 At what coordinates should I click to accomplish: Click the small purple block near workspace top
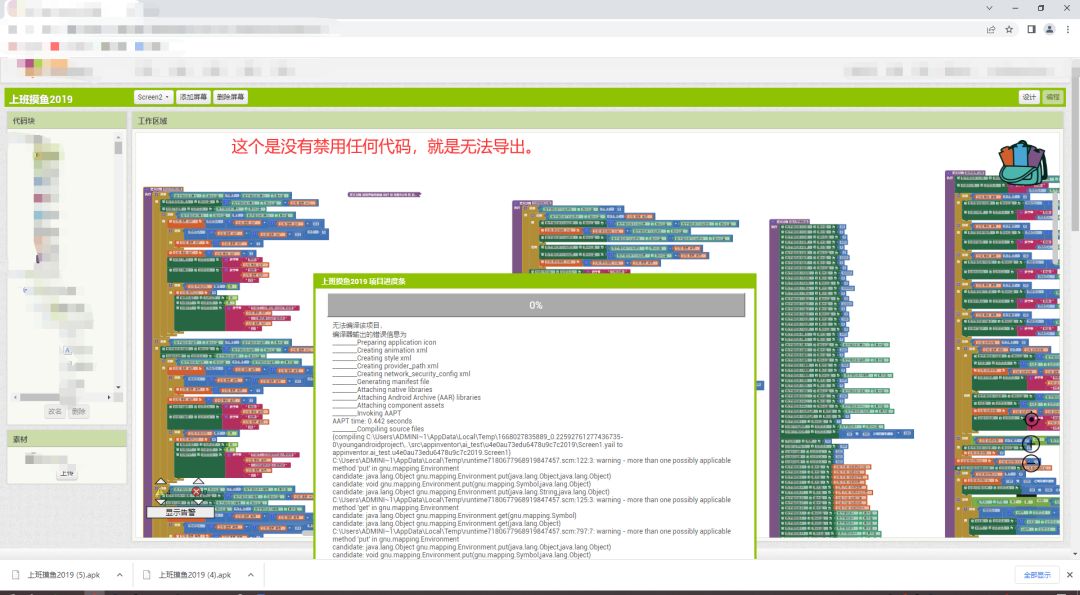[x=384, y=195]
